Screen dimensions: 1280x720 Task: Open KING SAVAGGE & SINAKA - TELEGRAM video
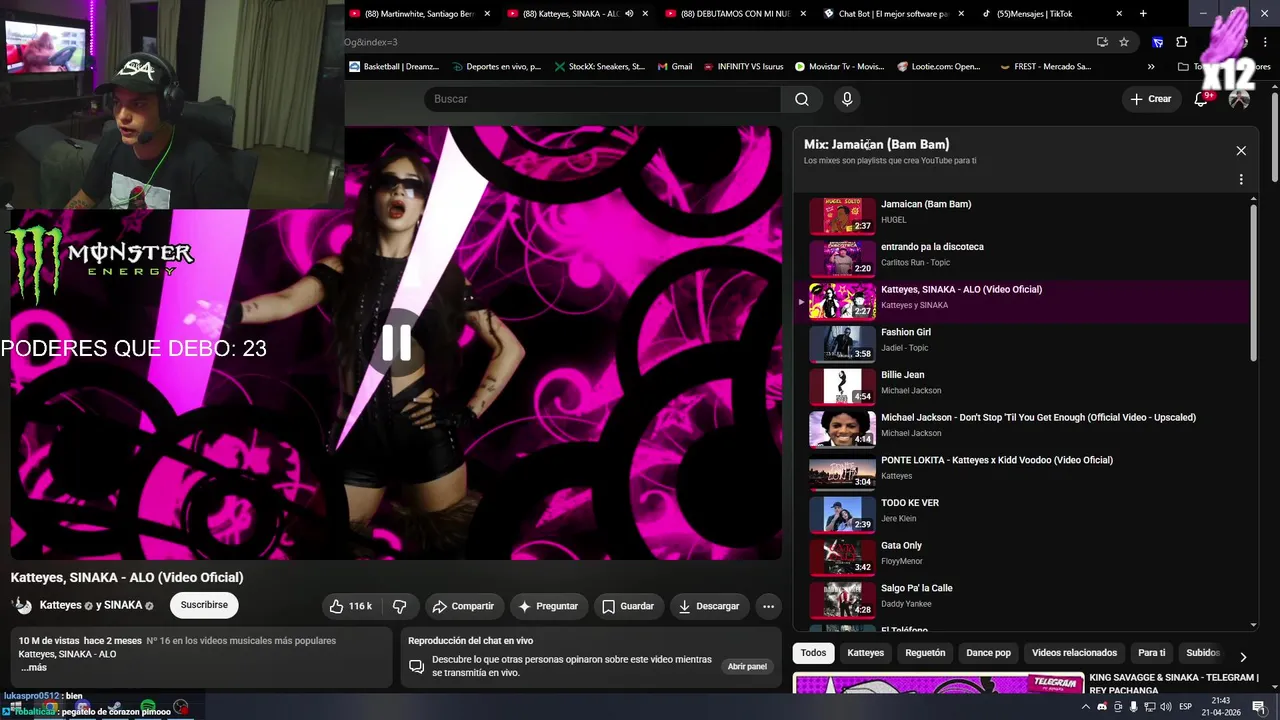[1173, 684]
